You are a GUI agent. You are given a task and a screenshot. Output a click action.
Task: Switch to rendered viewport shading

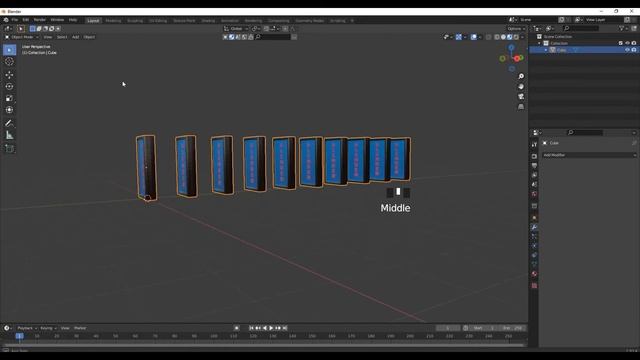pos(516,37)
